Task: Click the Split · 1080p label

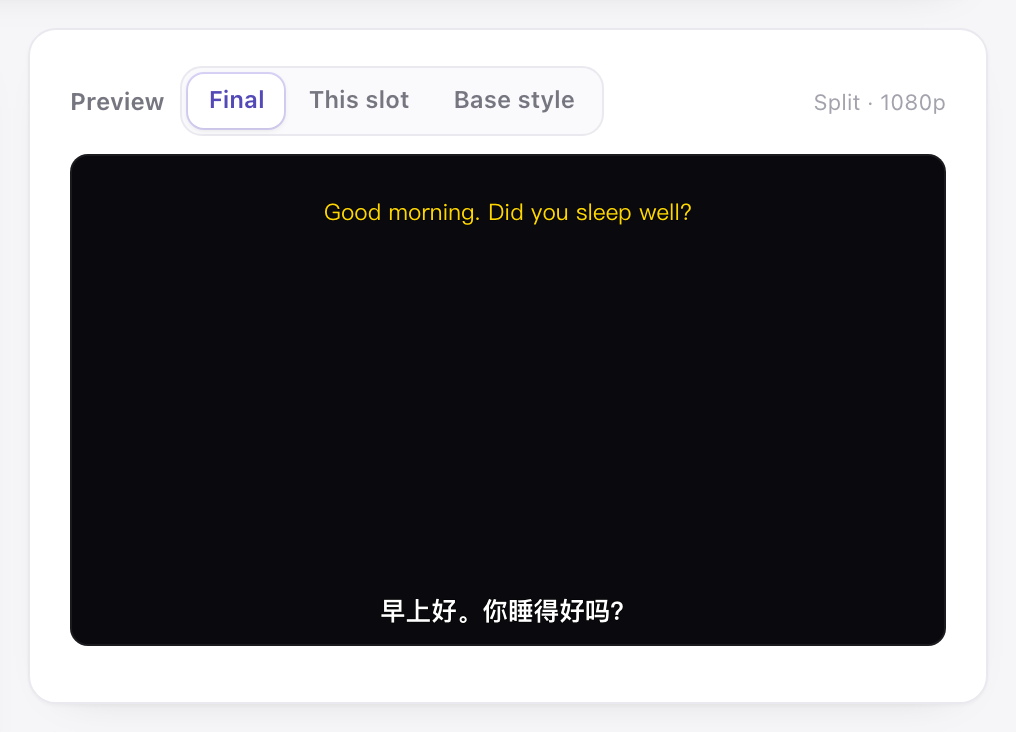Action: [879, 102]
